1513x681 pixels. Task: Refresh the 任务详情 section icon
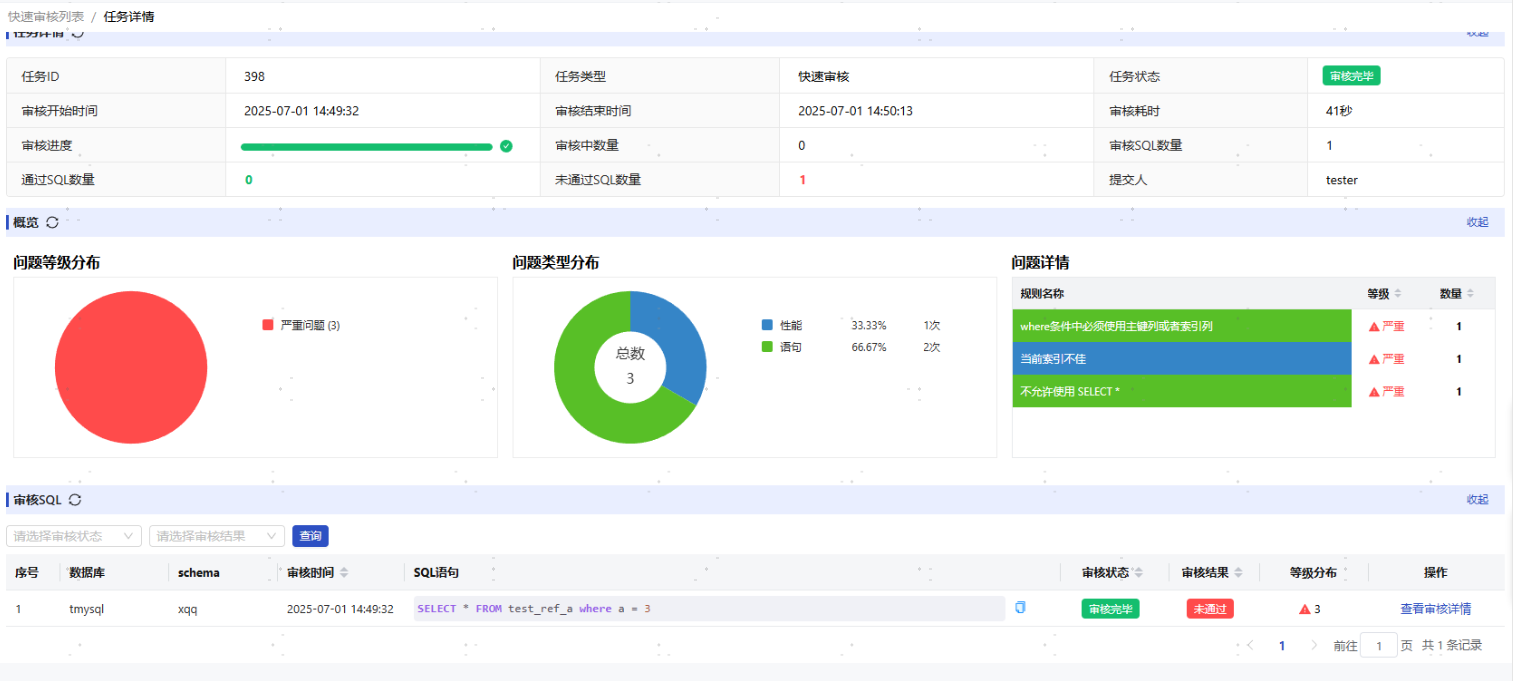point(77,33)
